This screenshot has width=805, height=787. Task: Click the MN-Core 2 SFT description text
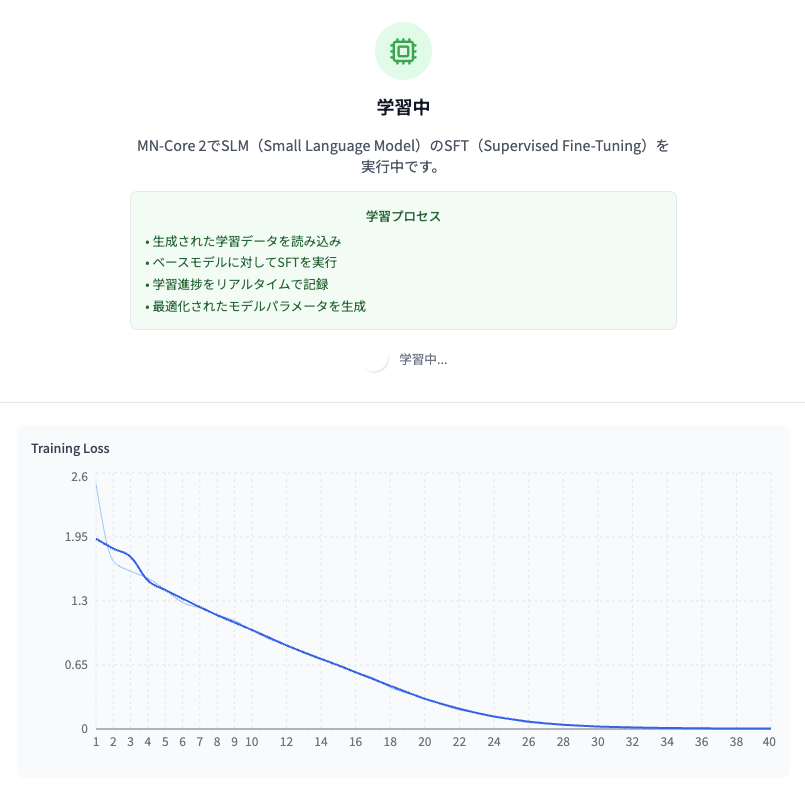coord(403,156)
